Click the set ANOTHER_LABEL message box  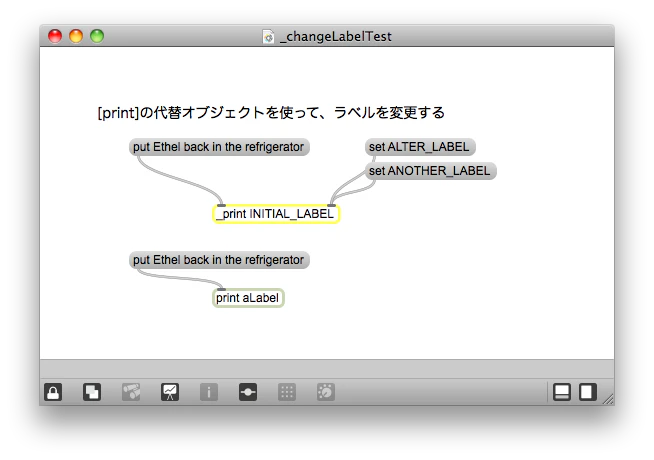point(430,171)
